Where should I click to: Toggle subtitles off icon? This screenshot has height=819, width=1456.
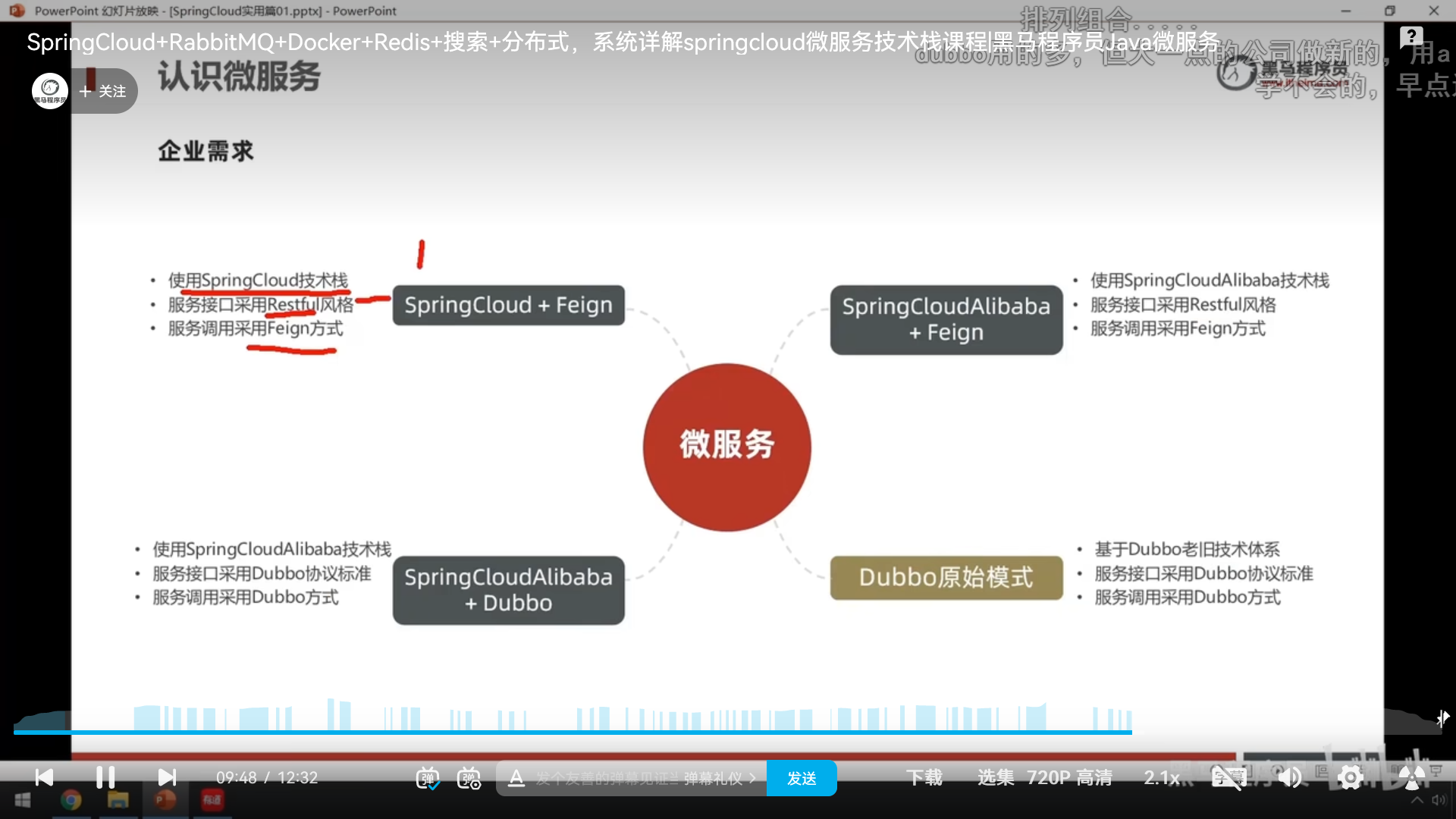1228,777
